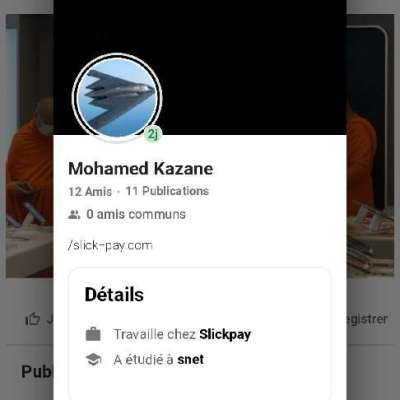Image resolution: width=400 pixels, height=400 pixels.
Task: Open the snet school page
Action: coord(190,360)
